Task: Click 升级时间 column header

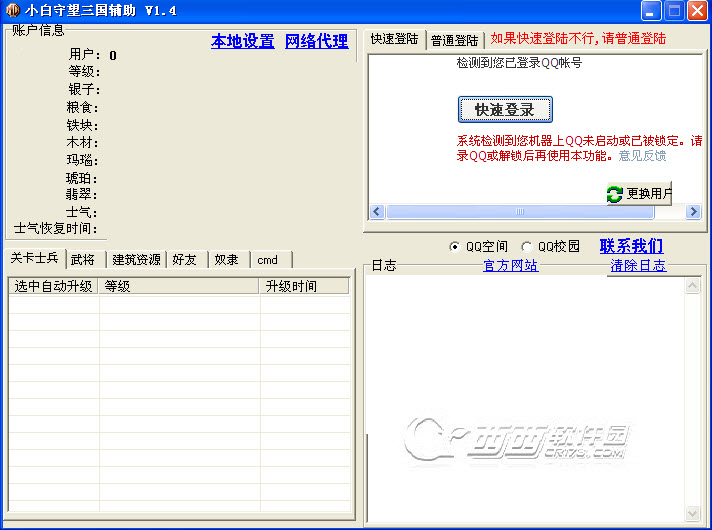Action: point(304,286)
